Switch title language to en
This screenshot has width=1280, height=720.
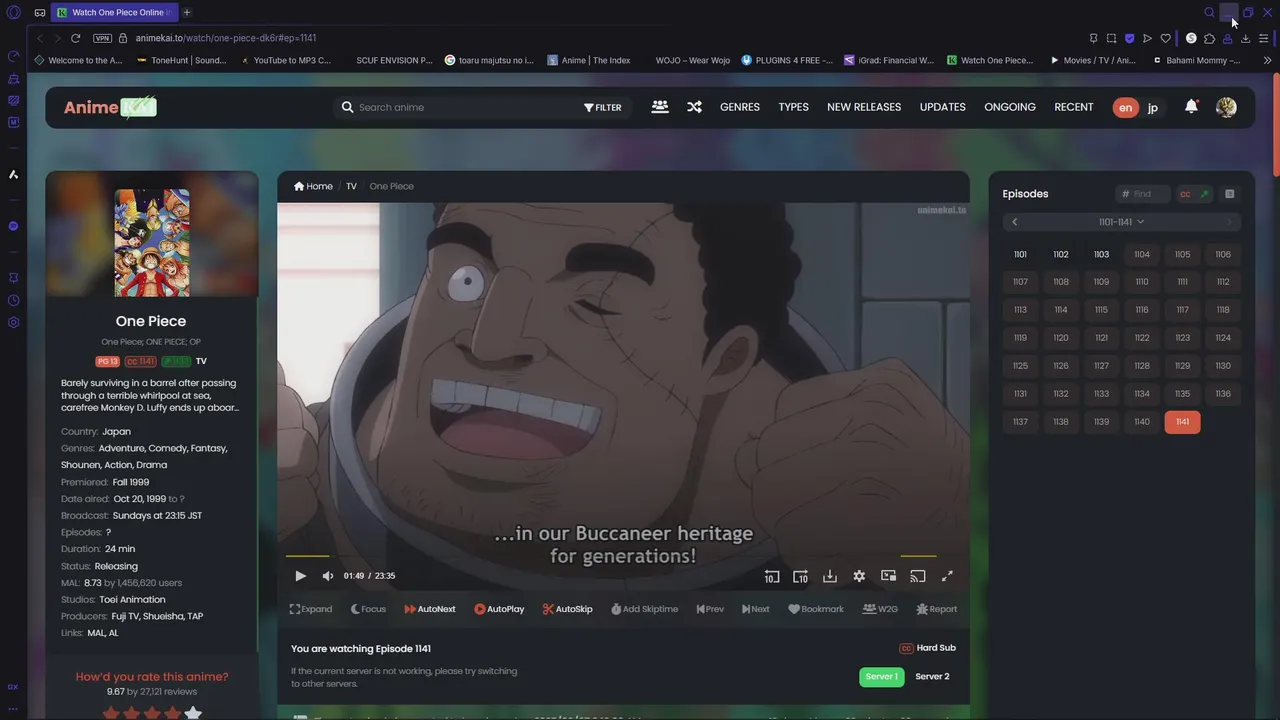tap(1126, 108)
